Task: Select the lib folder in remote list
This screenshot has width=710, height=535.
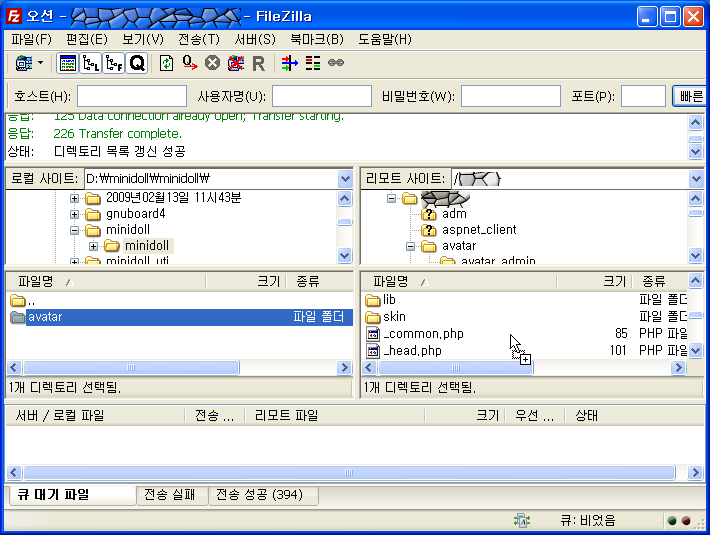Action: point(389,300)
